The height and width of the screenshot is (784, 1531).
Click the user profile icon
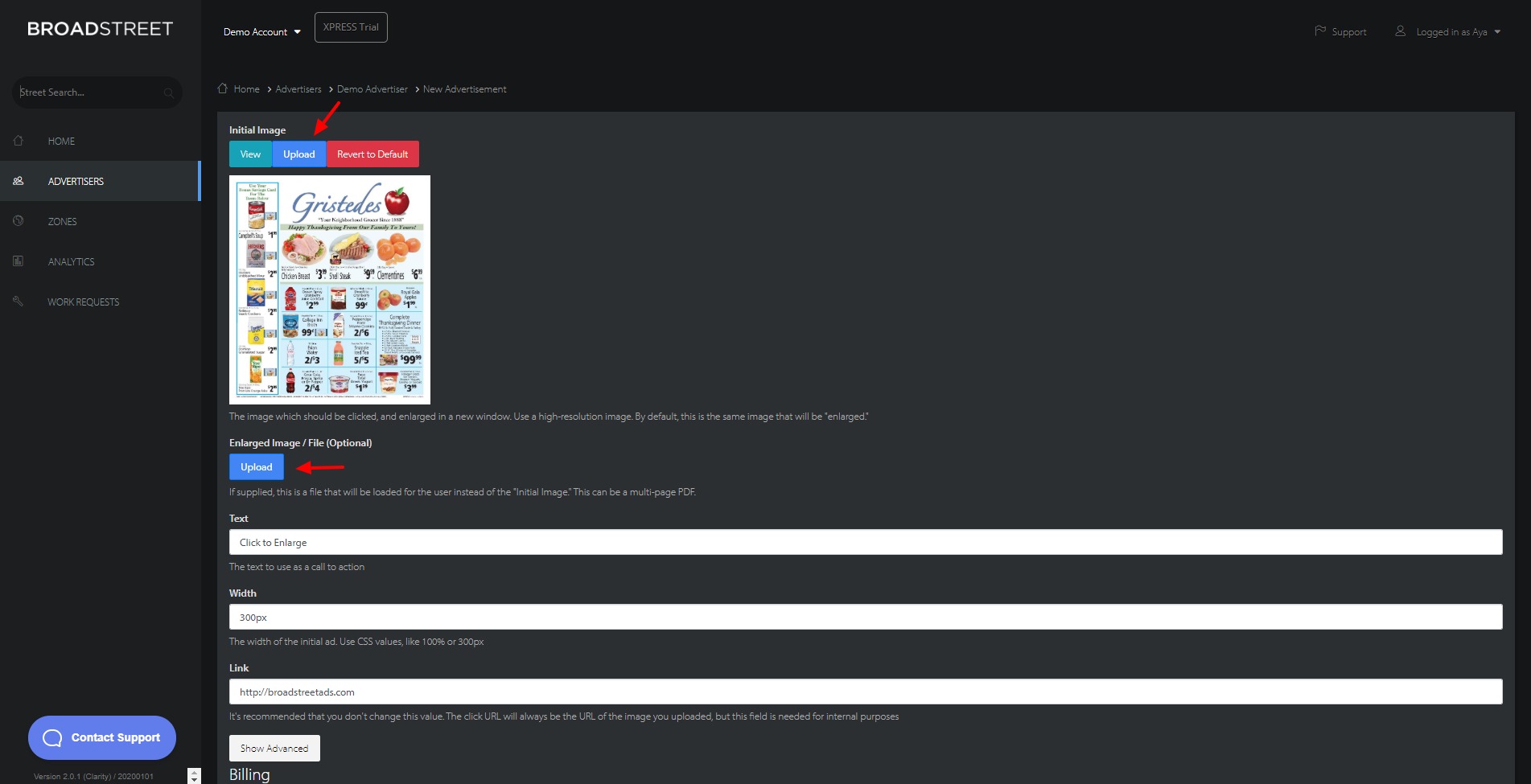(x=1401, y=31)
